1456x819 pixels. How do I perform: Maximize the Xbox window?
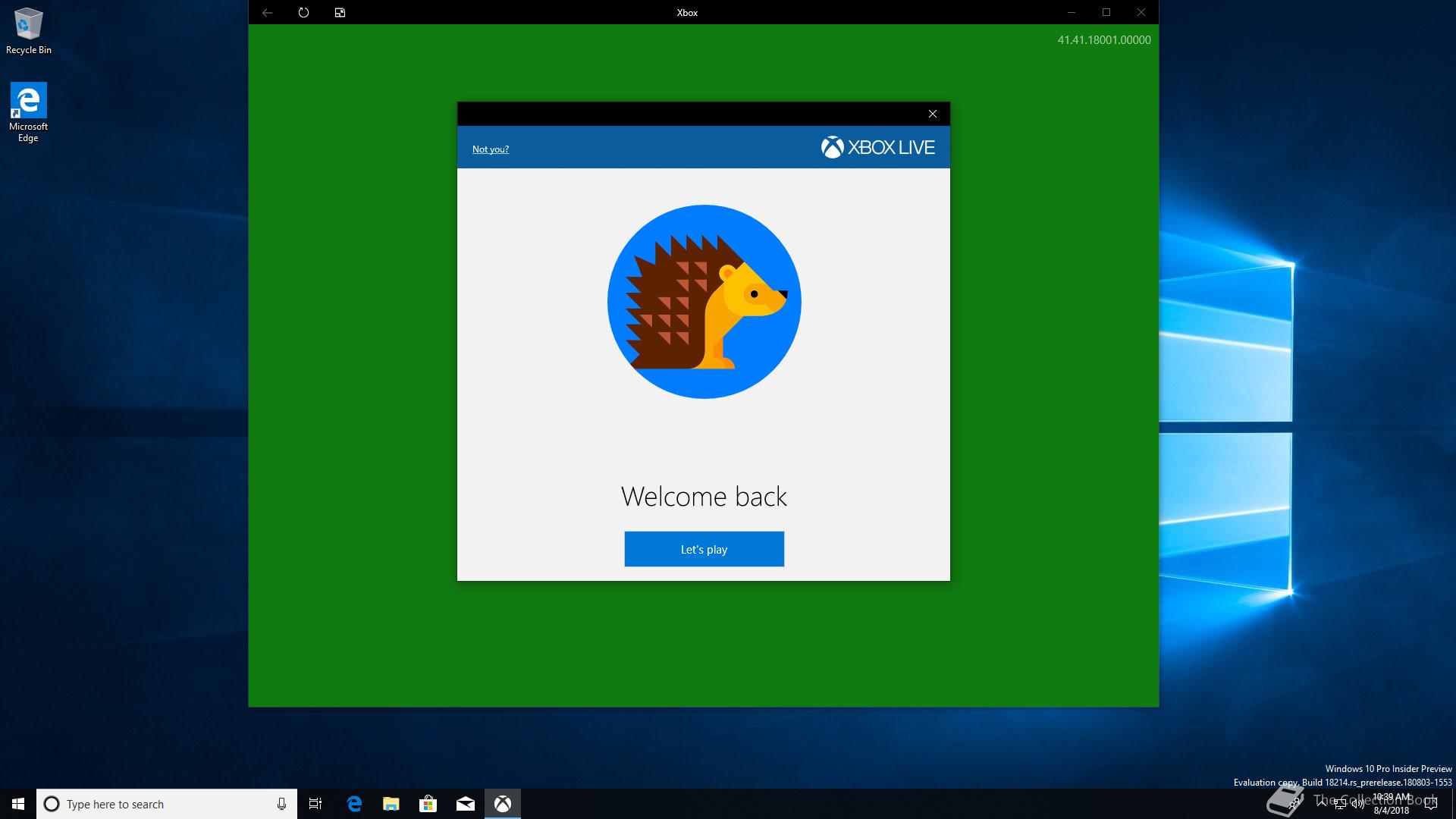click(1106, 12)
